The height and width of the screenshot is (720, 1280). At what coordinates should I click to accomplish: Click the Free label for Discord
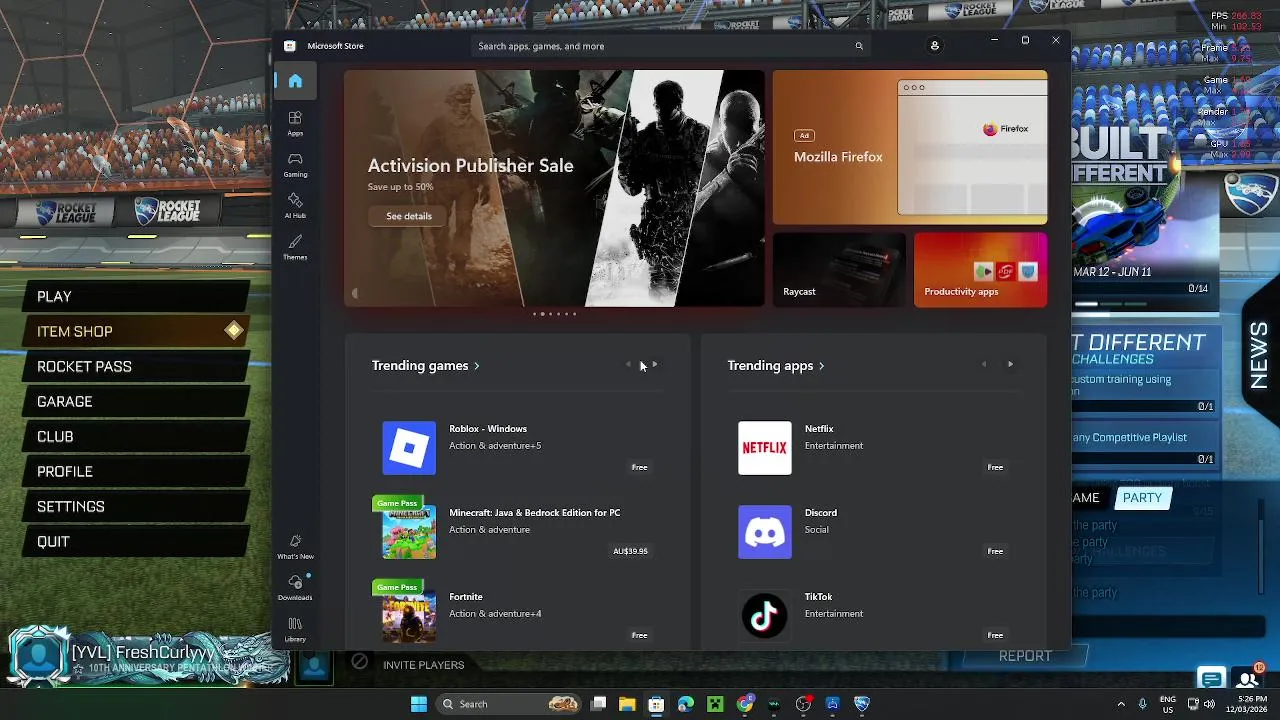click(x=995, y=551)
